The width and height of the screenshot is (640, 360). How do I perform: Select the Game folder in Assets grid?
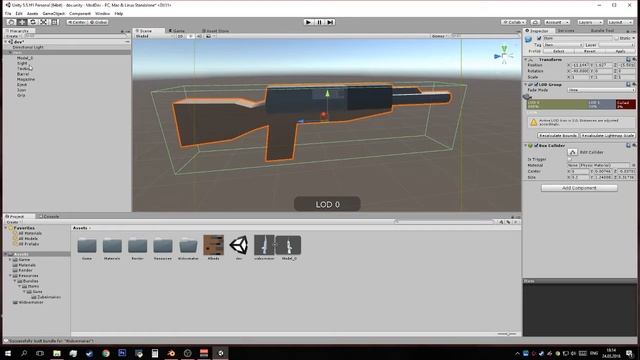coord(87,246)
